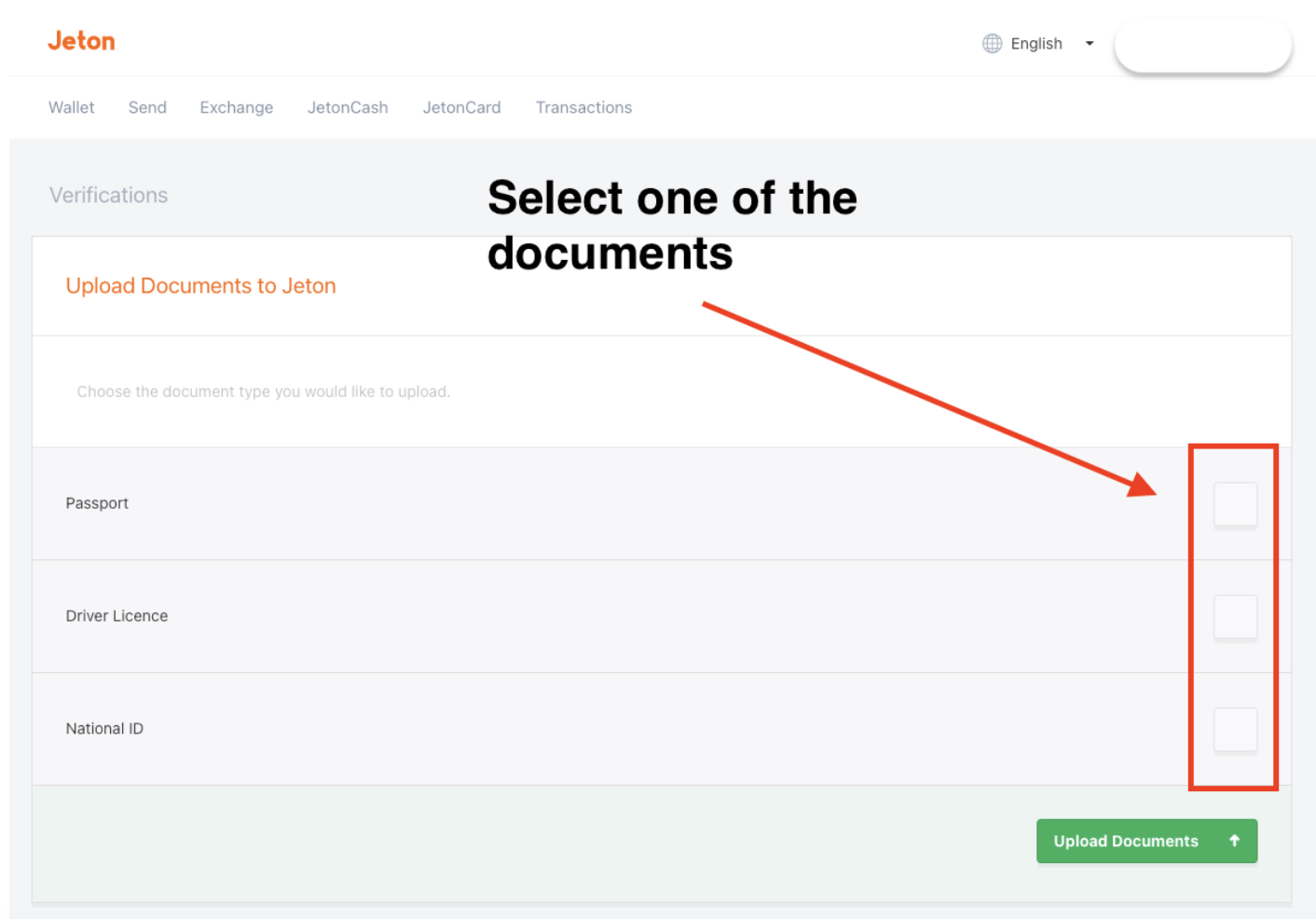1316x919 pixels.
Task: Switch to the Exchange tab
Action: 237,107
